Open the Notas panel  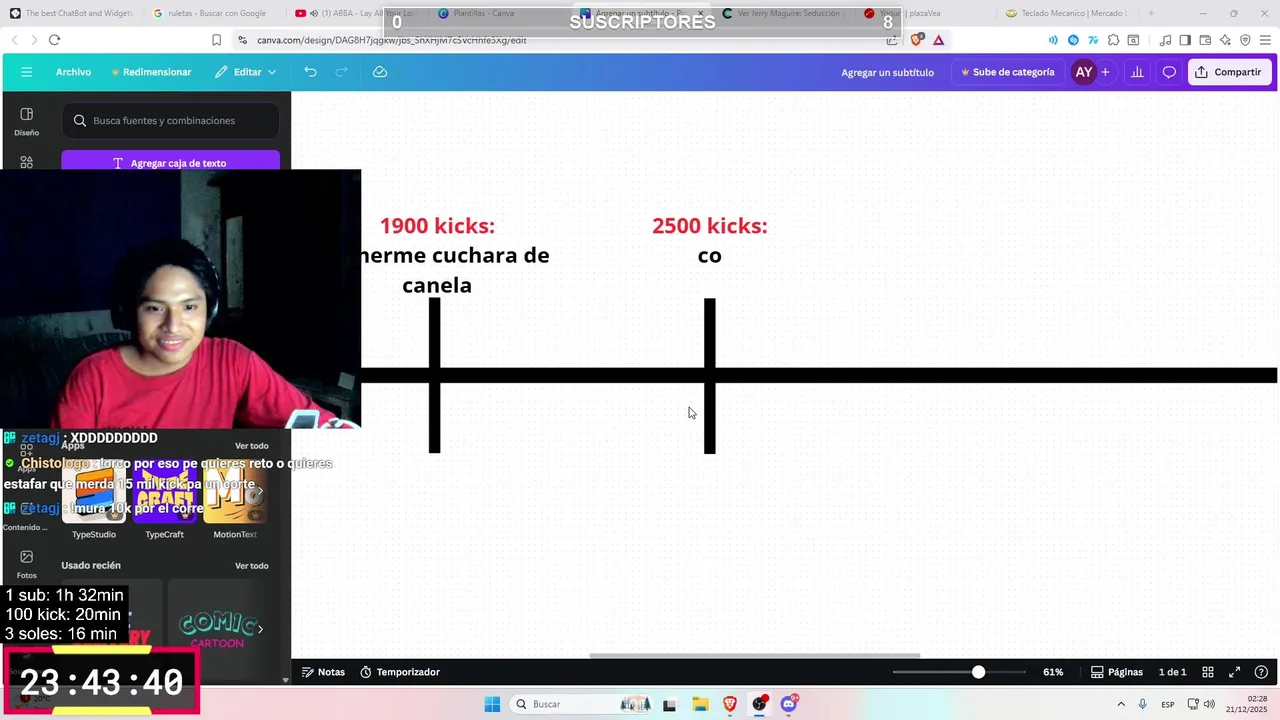323,672
